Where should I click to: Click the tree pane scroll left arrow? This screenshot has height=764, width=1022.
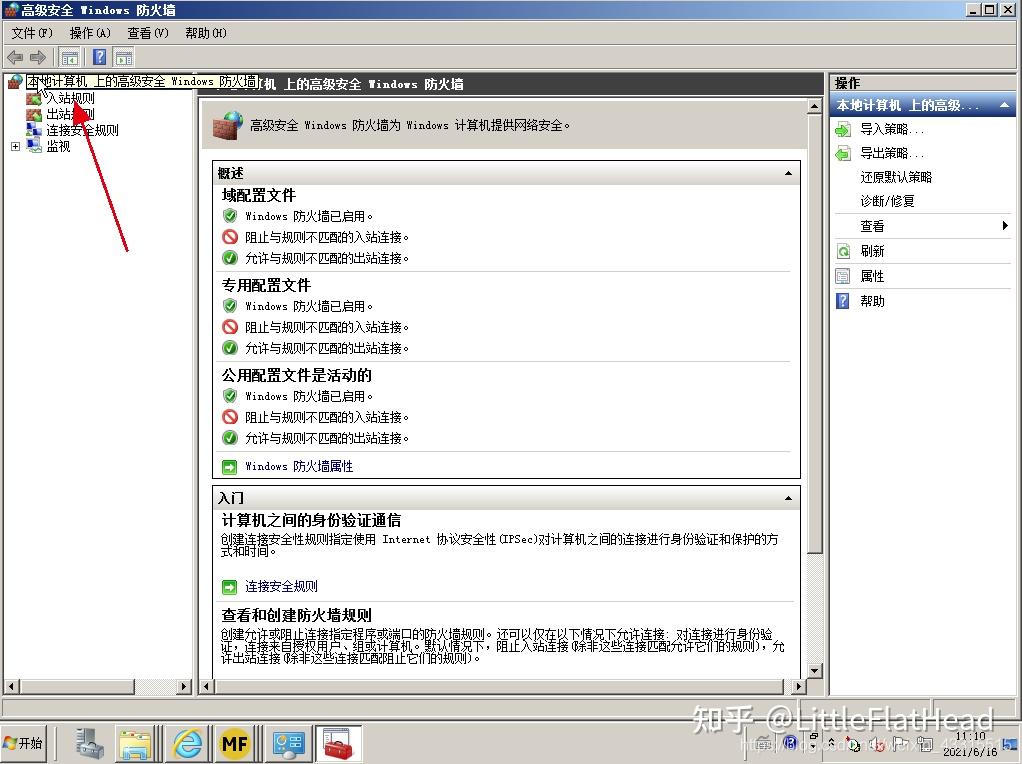pyautogui.click(x=10, y=686)
